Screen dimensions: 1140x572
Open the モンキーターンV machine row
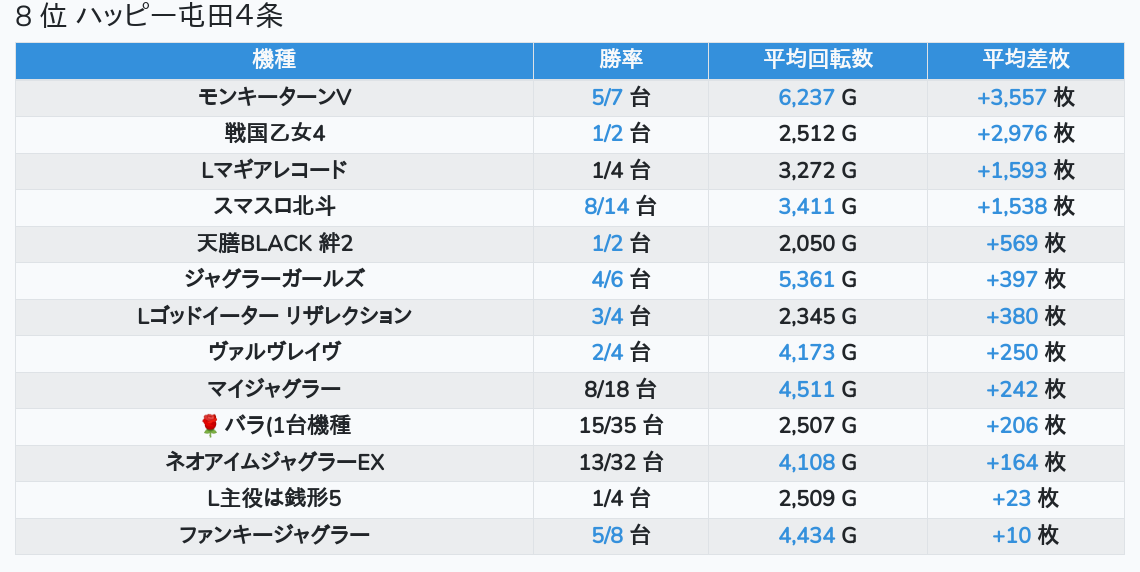[x=274, y=97]
